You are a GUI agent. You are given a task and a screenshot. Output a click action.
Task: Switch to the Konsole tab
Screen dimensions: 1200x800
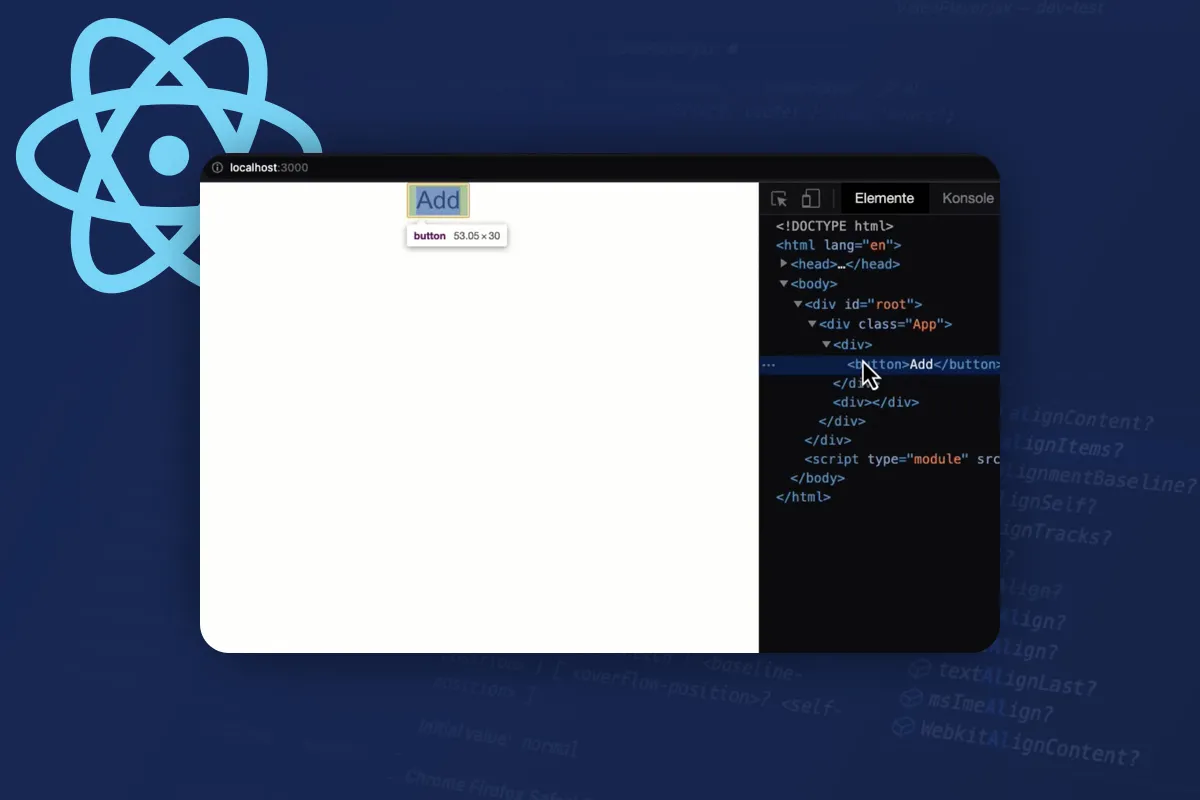[x=968, y=198]
